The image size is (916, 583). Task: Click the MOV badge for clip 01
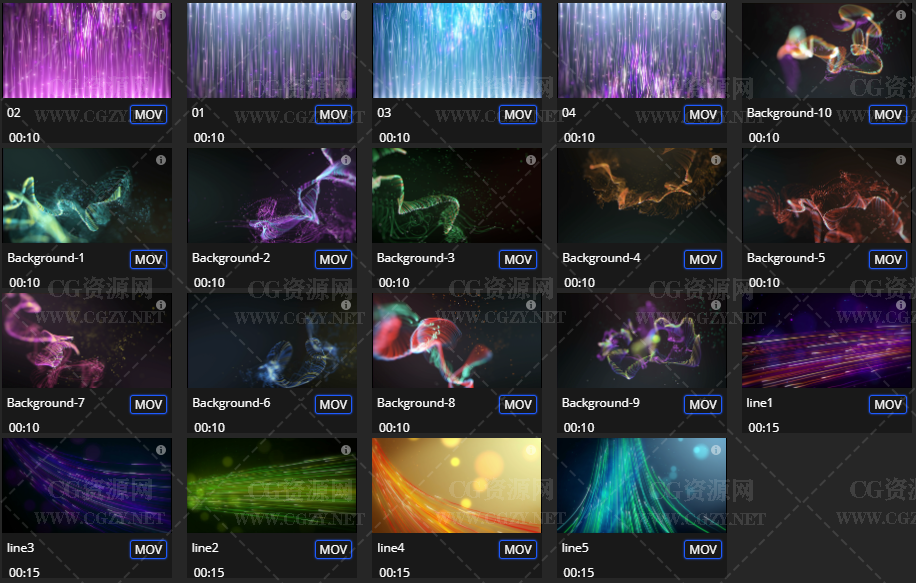(333, 114)
